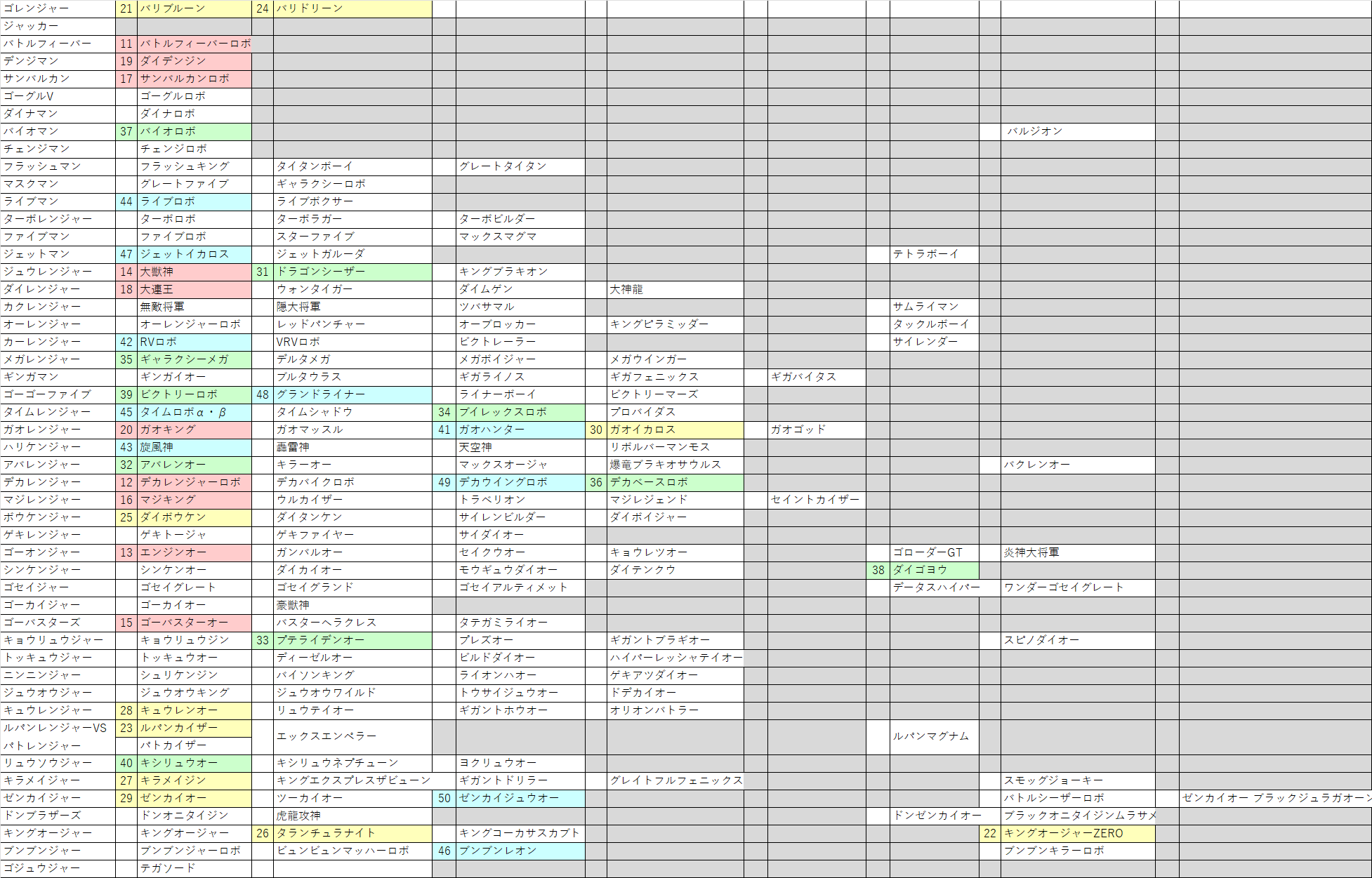The width and height of the screenshot is (1372, 878).
Task: Click the green cell ドラゴンシーザー
Action: pyautogui.click(x=352, y=272)
